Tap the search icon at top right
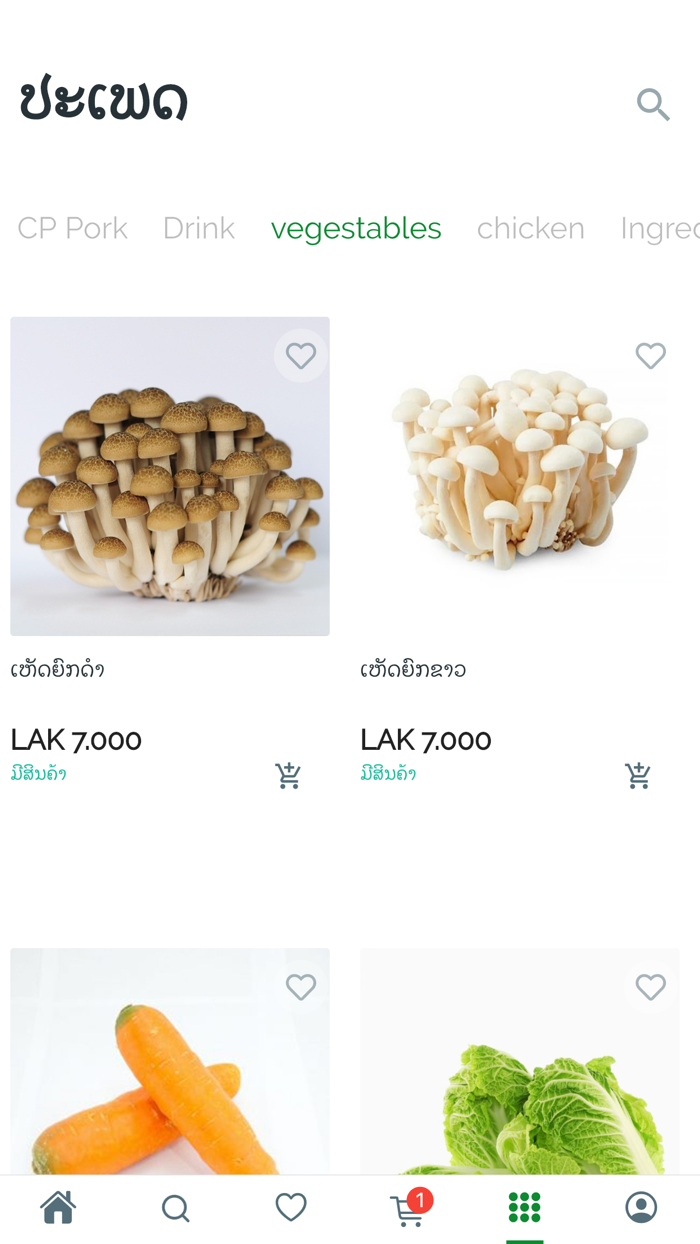Viewport: 700px width, 1244px height. (x=652, y=104)
